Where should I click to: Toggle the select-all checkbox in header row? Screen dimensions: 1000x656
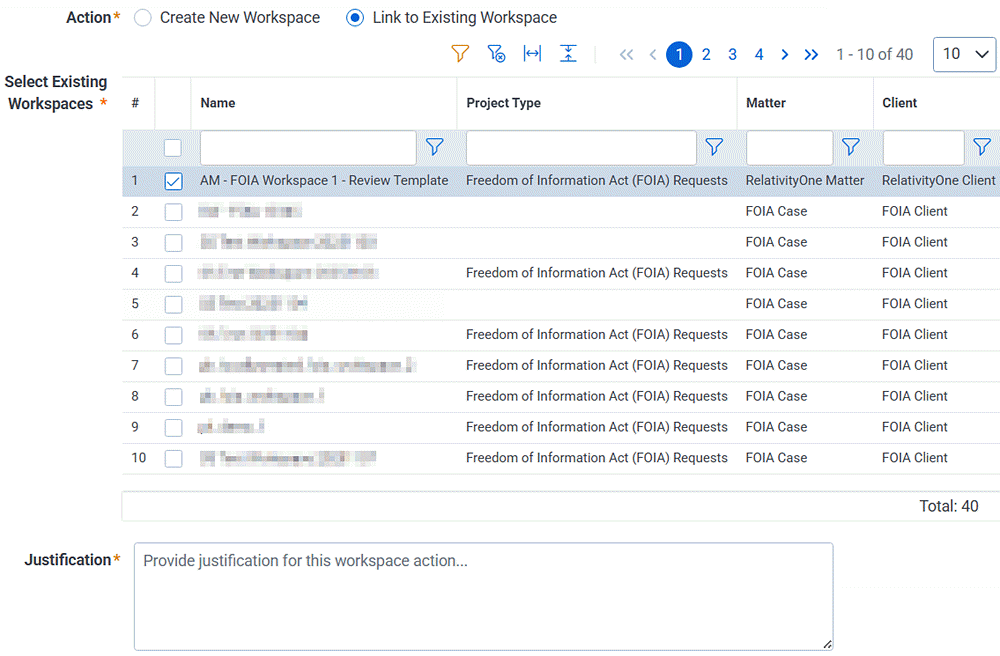coord(173,147)
